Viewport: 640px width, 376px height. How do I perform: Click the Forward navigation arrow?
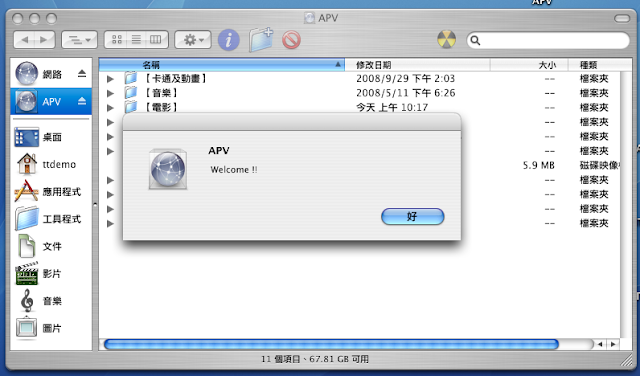coord(44,40)
